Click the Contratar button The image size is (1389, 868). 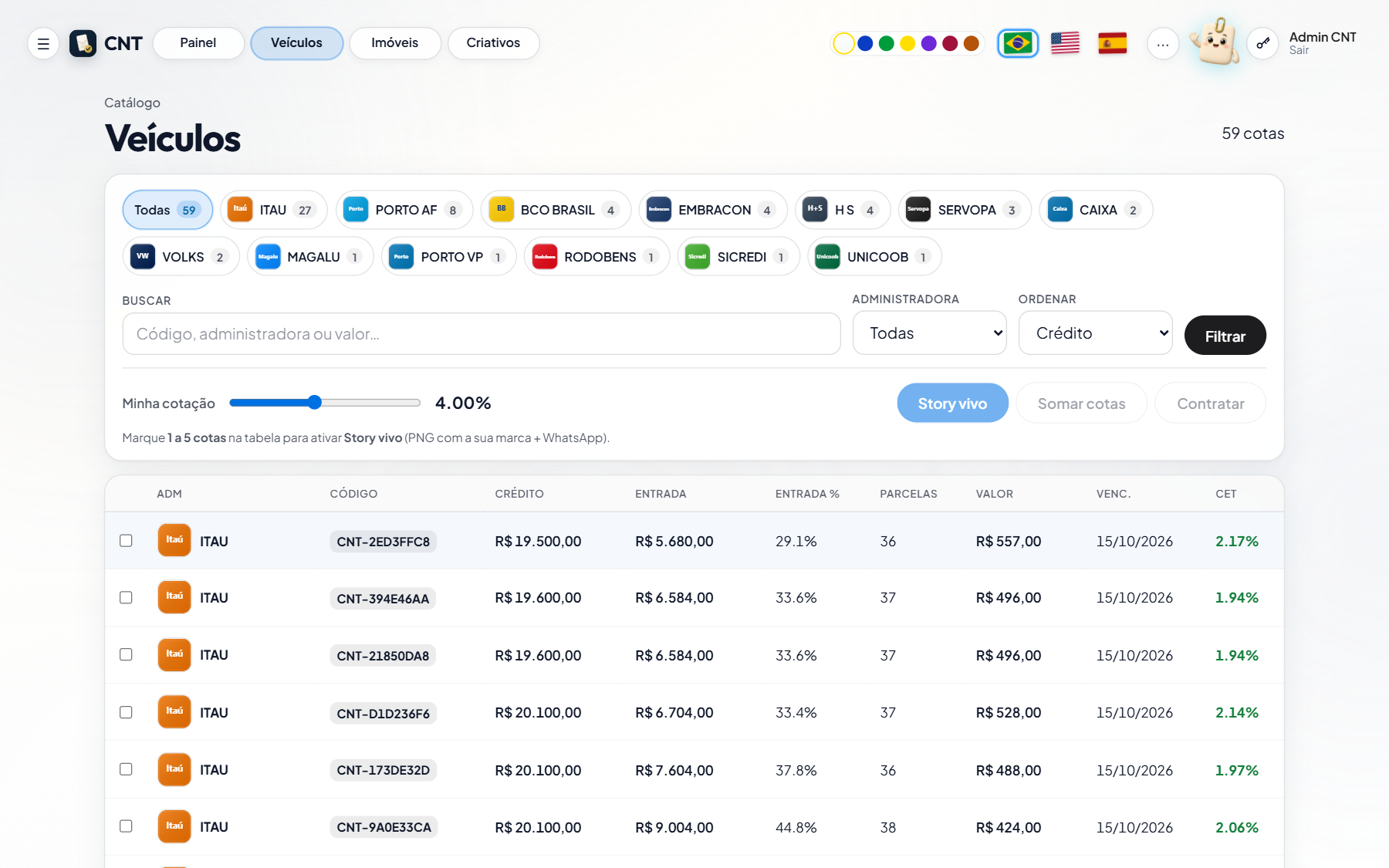point(1210,404)
